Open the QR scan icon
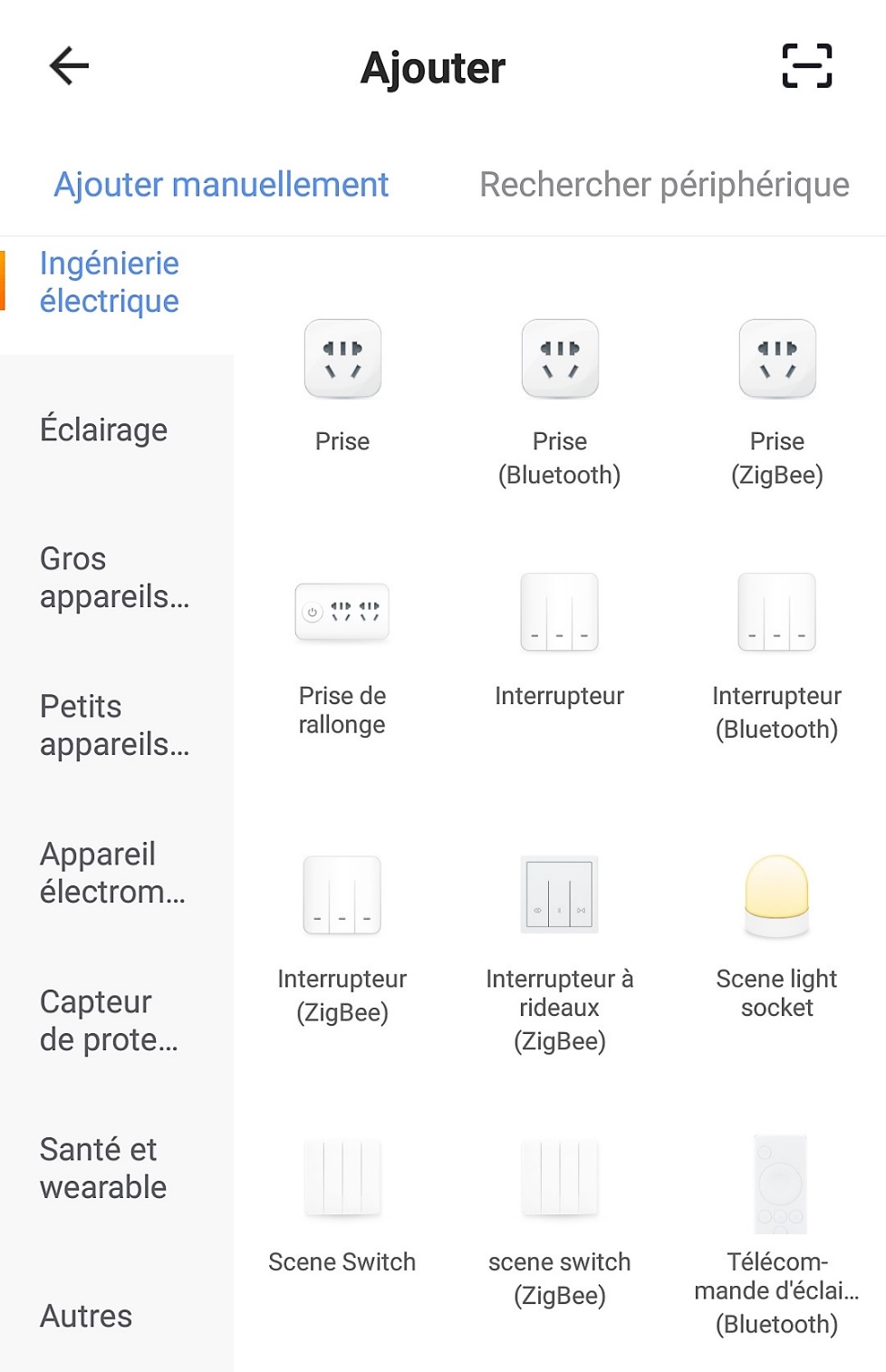Image resolution: width=886 pixels, height=1372 pixels. 806,66
